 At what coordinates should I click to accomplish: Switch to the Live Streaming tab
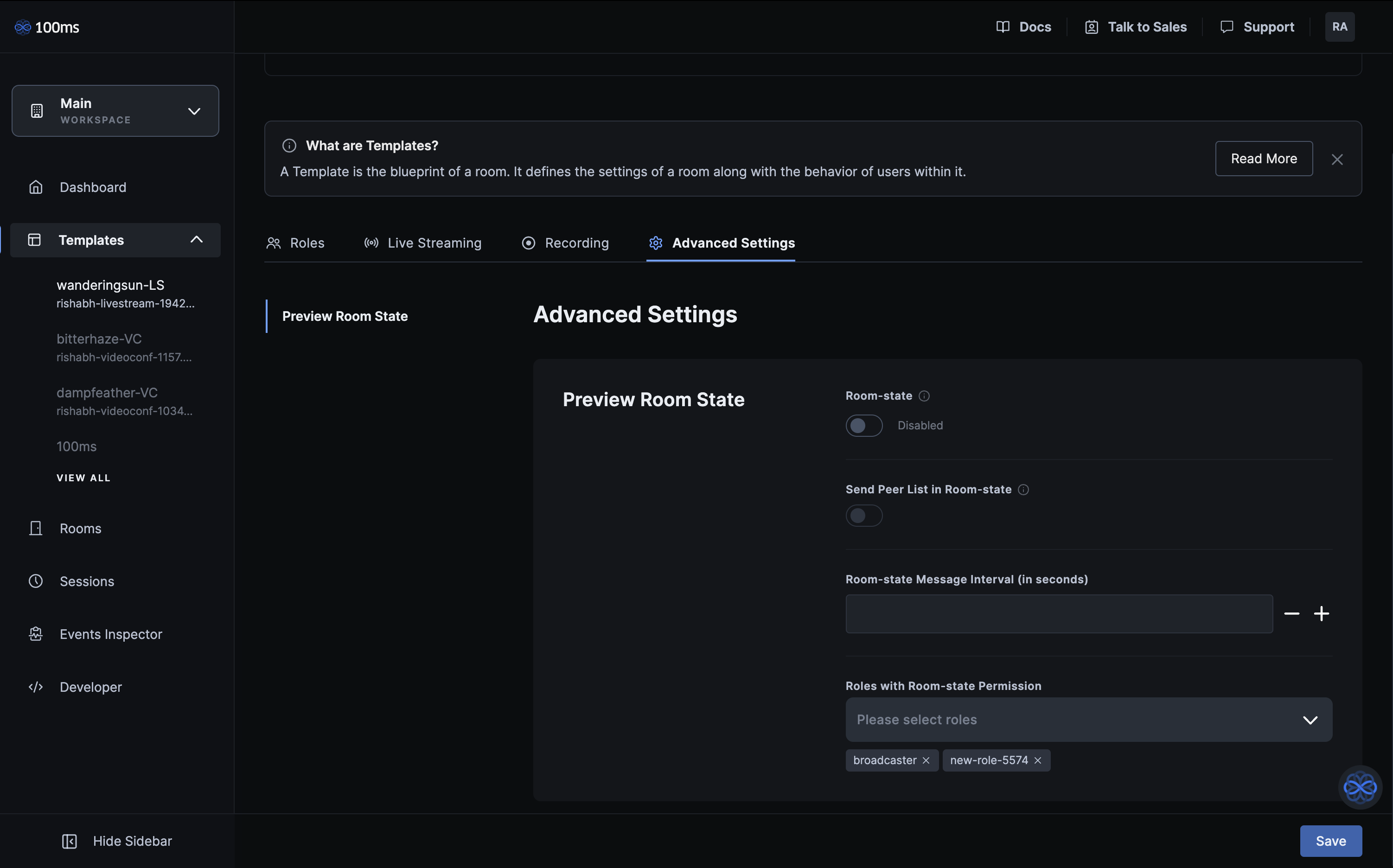pos(423,243)
